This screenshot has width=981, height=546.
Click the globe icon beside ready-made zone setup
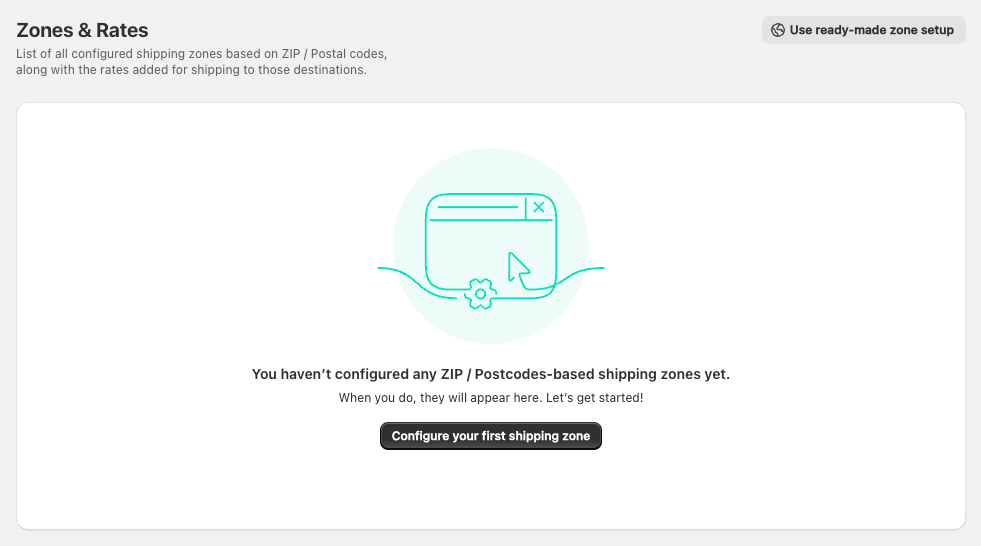(x=777, y=30)
